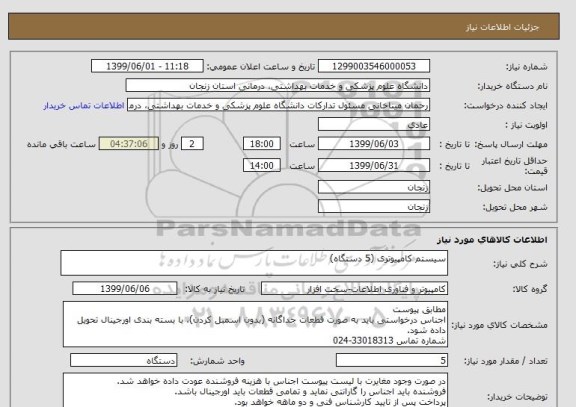This screenshot has height=407, width=576.
Task: Click the شرح کلی نیاز text box
Action: (254, 263)
